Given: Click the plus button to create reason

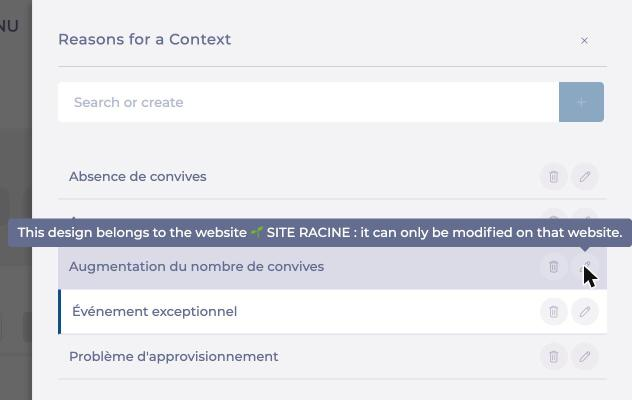Looking at the screenshot, I should coord(581,102).
